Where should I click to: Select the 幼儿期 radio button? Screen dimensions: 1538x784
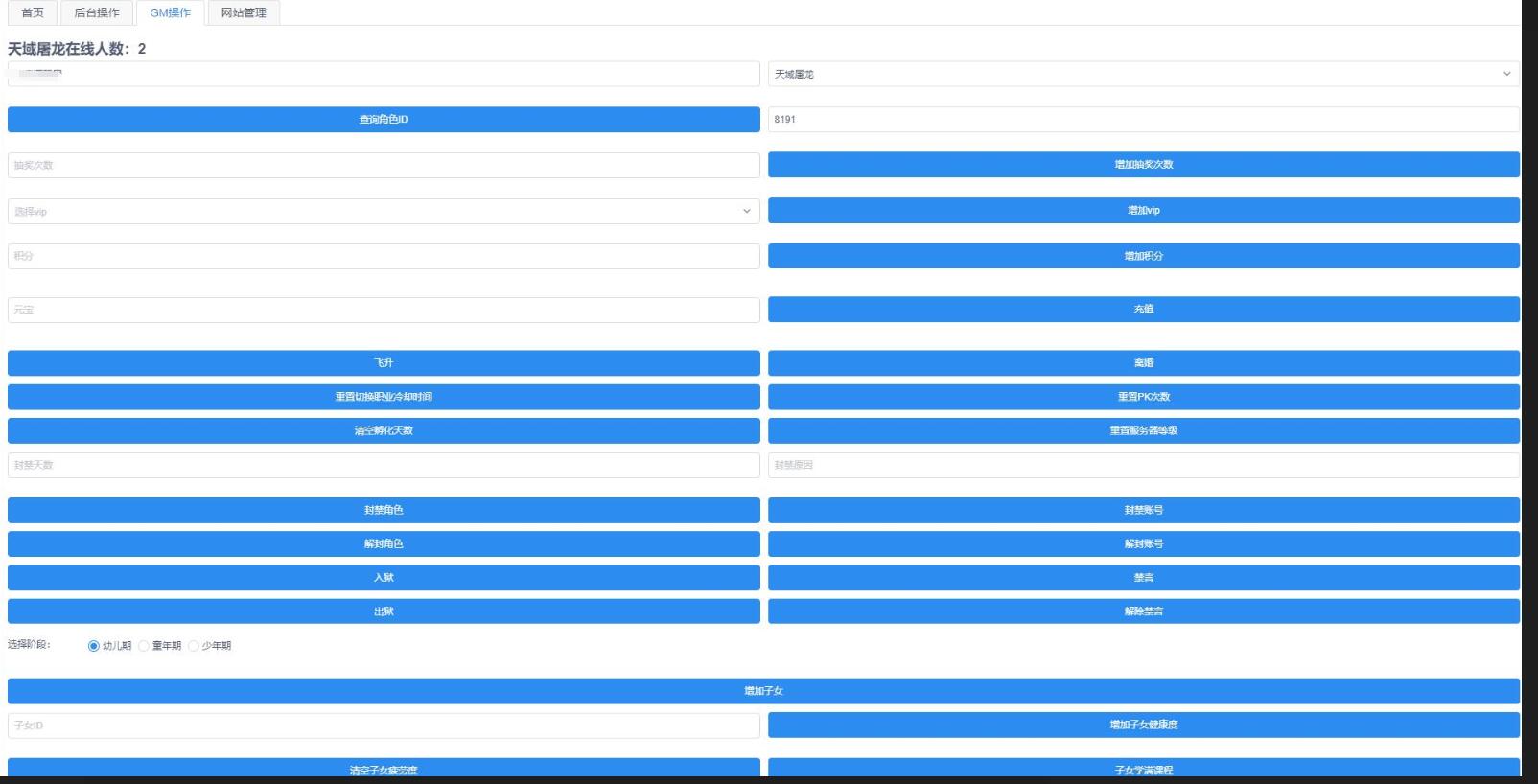[x=94, y=646]
